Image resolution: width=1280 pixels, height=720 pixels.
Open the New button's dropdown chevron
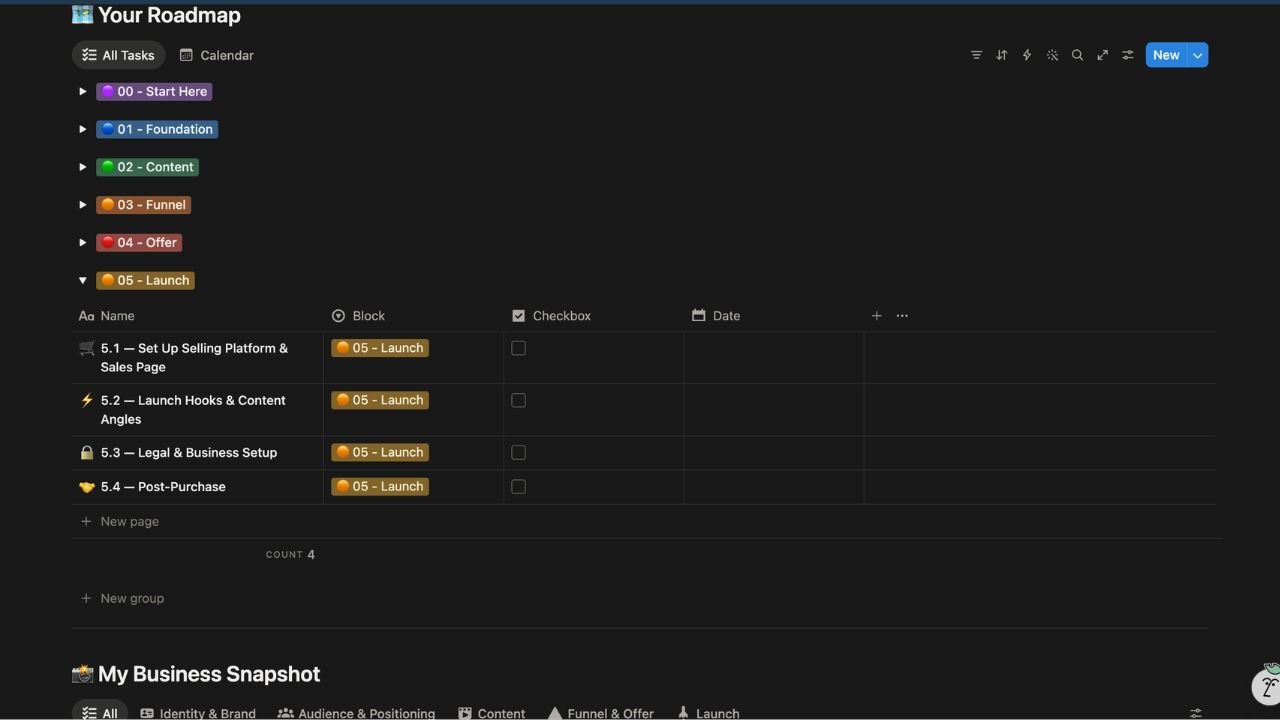1197,55
